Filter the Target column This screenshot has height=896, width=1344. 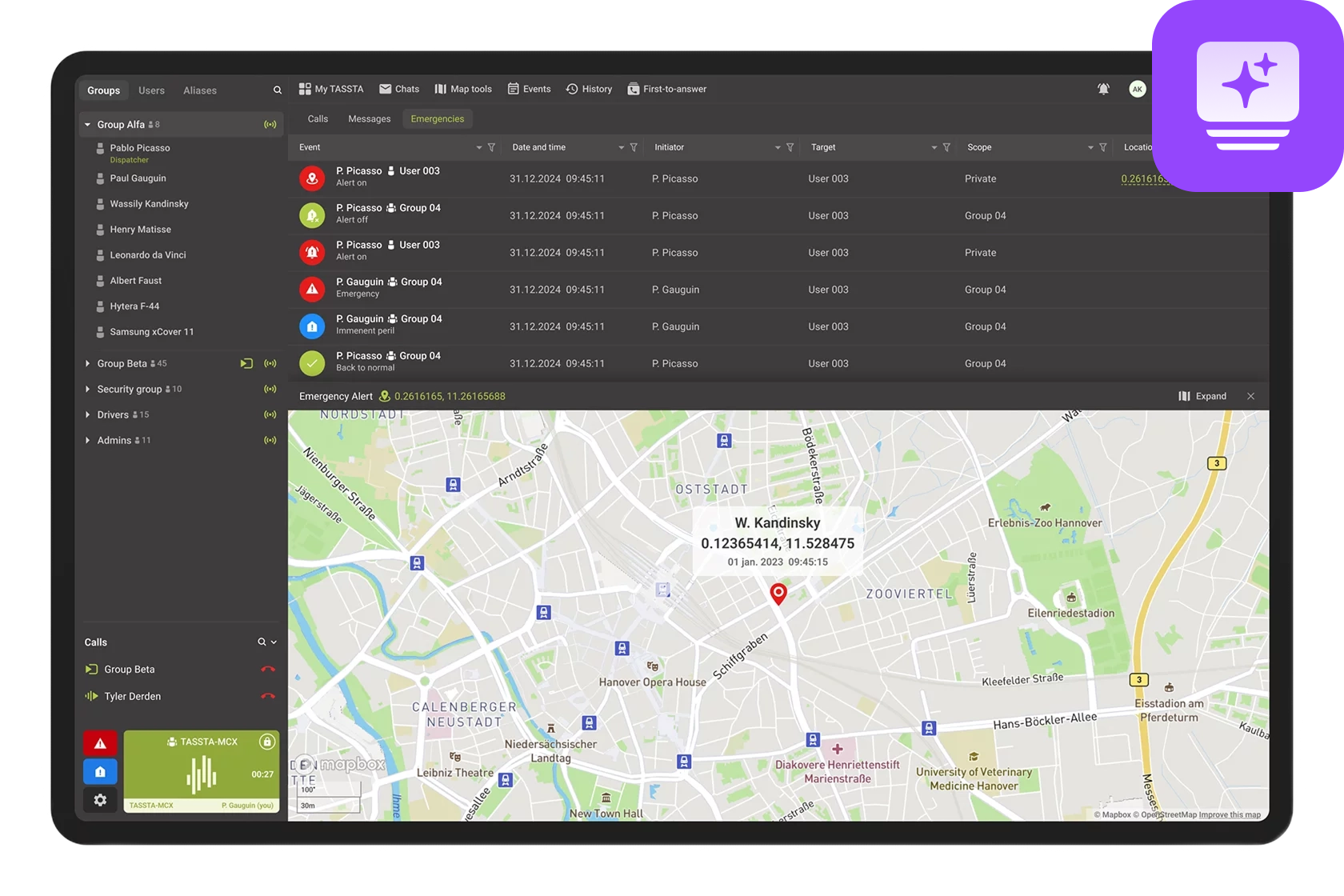click(946, 147)
